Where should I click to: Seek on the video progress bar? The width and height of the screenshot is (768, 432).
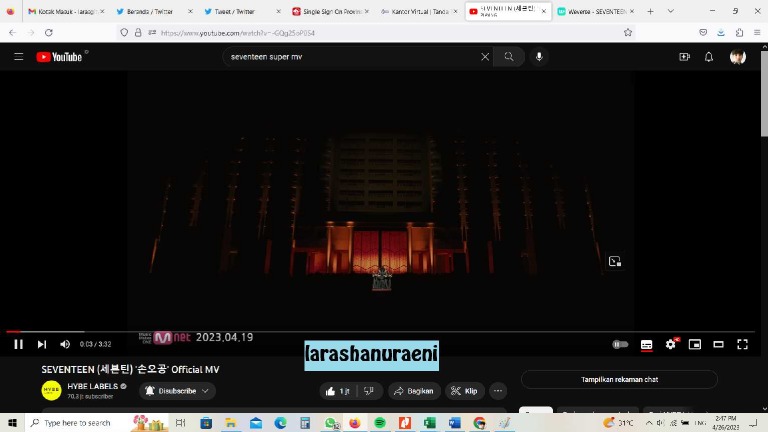point(380,332)
